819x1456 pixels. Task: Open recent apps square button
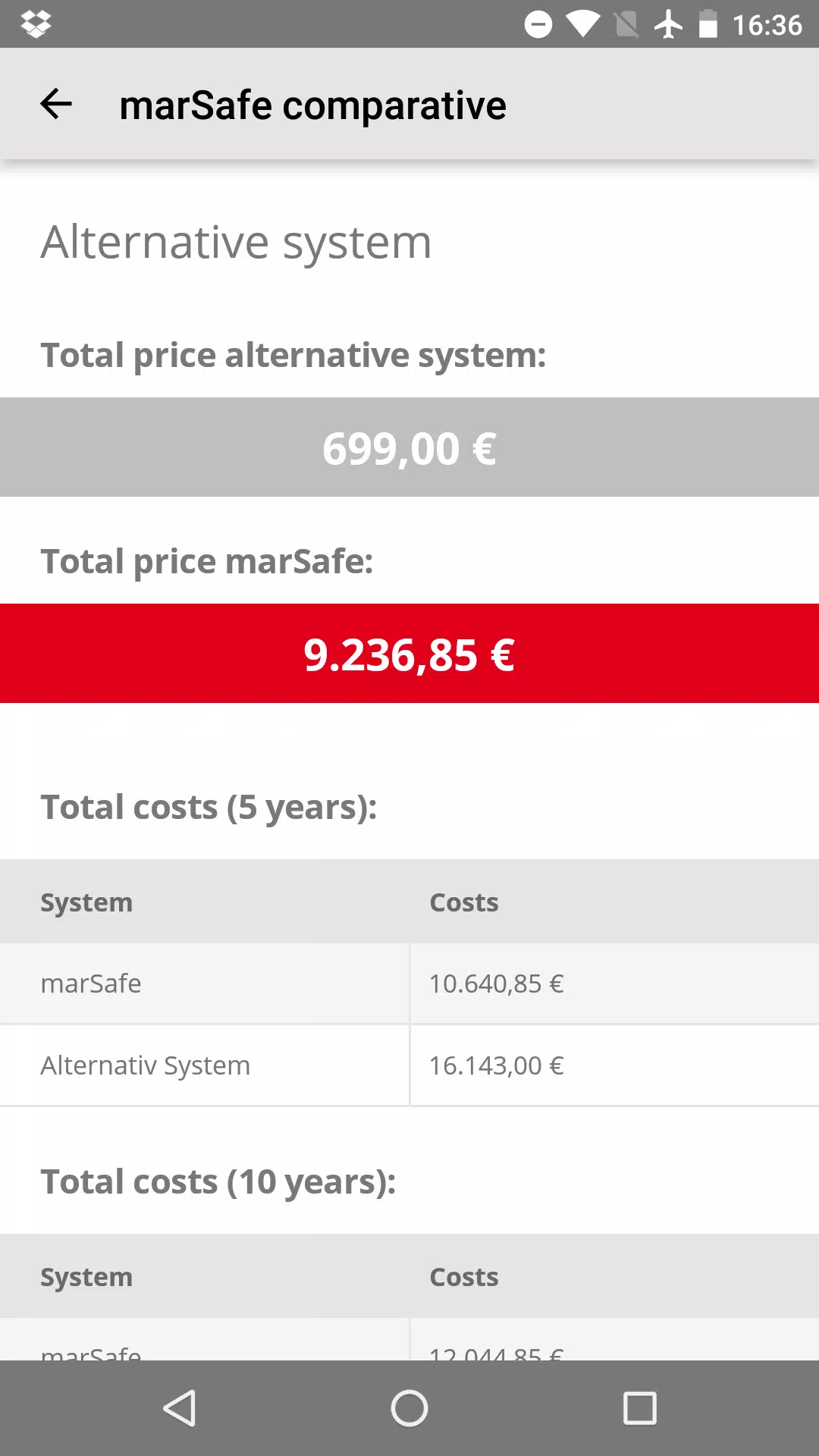(x=639, y=1408)
